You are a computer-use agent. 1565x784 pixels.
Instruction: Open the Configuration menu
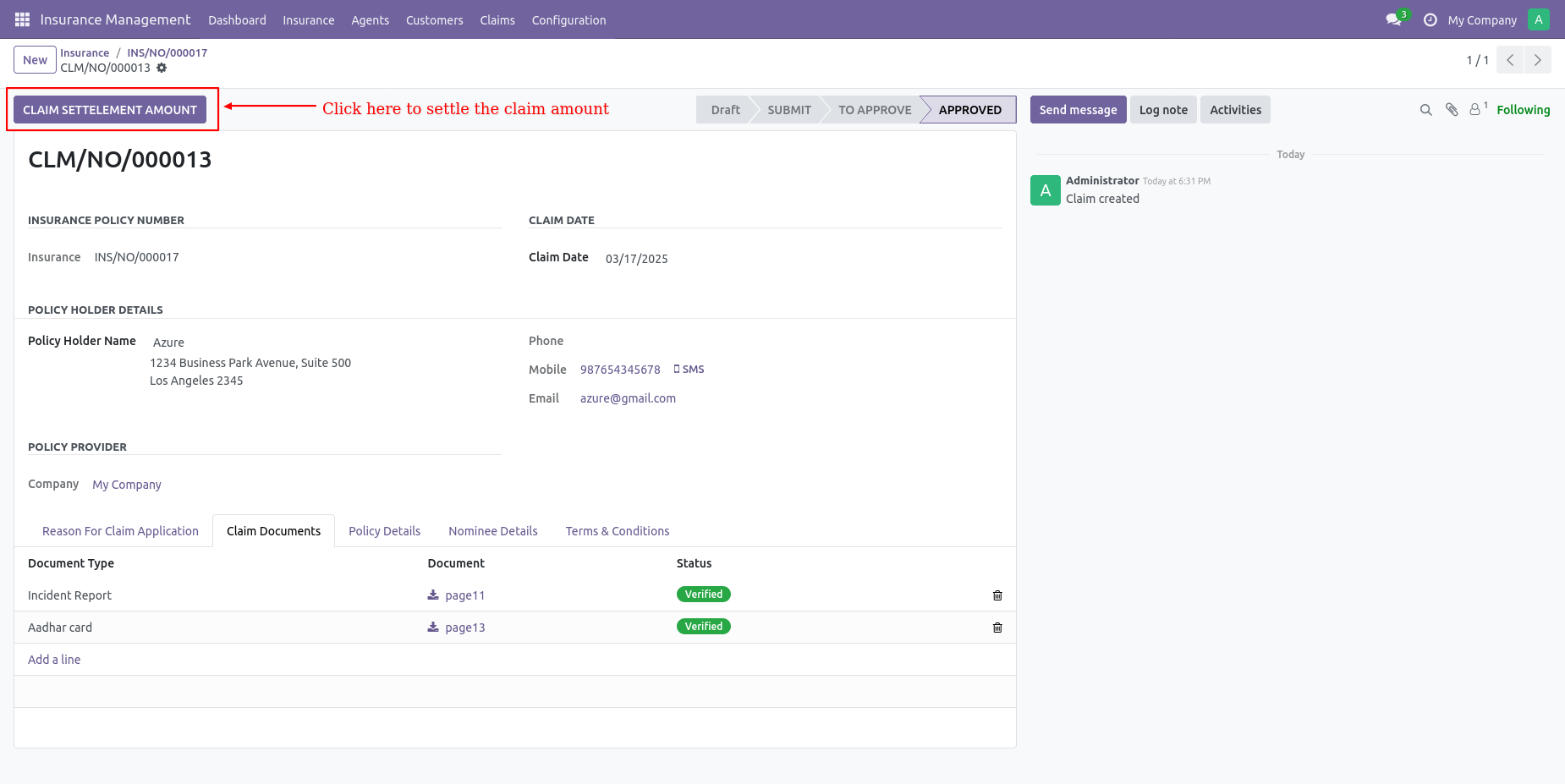pyautogui.click(x=568, y=20)
